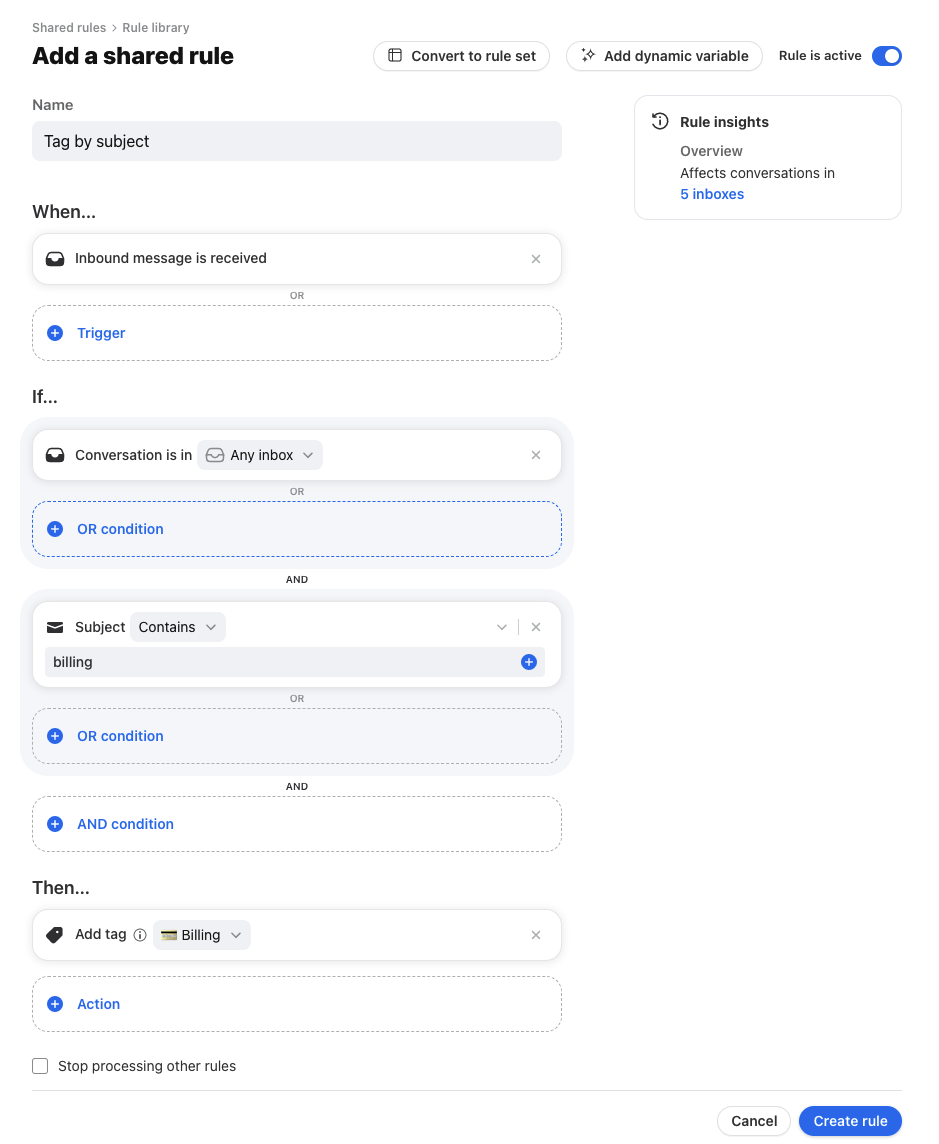Expand chevron in Subject condition row
The height and width of the screenshot is (1144, 939).
[502, 627]
